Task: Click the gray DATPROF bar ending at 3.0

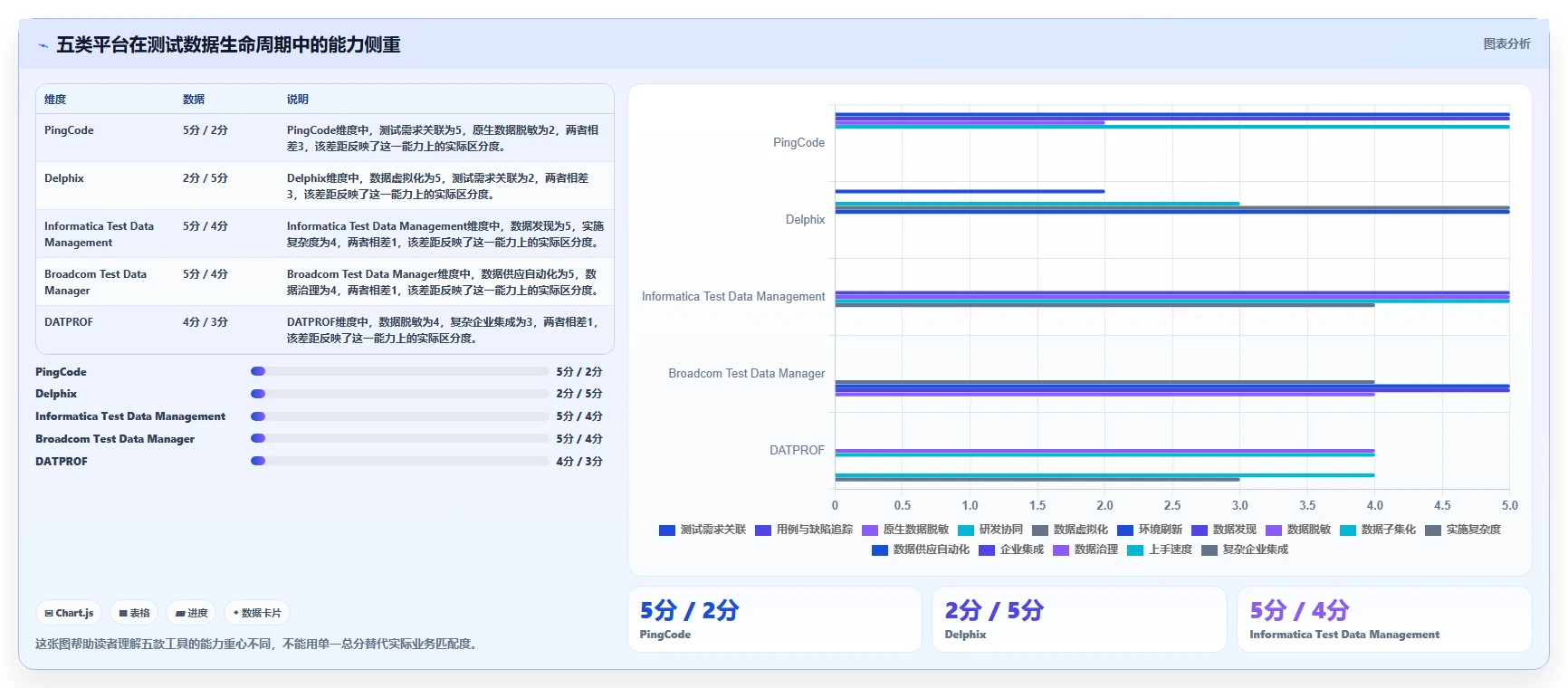Action: pos(1037,480)
